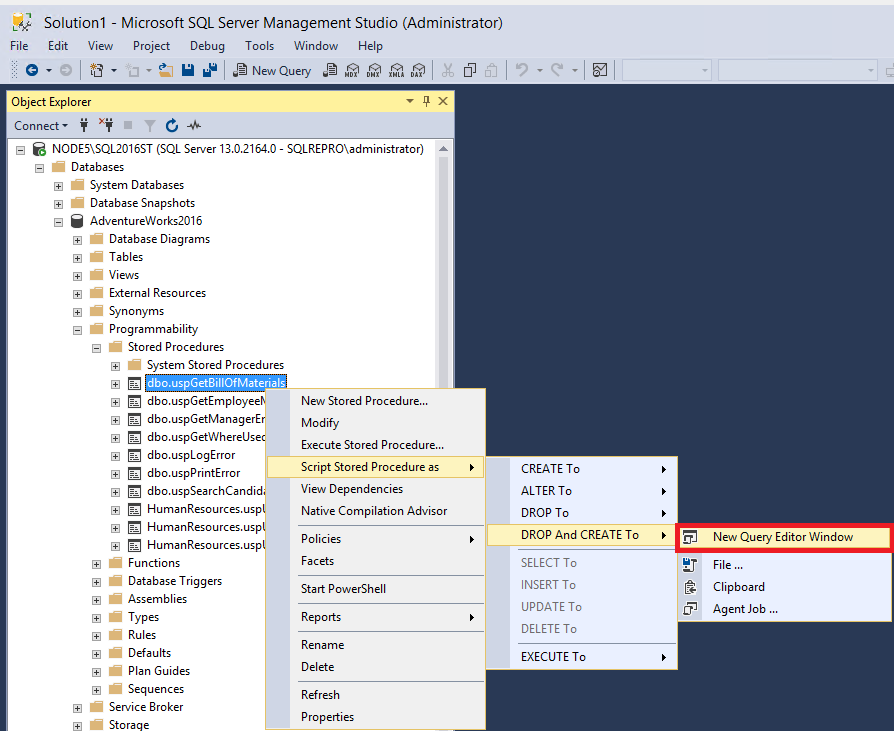894x731 pixels.
Task: Open the ALTER To submenu
Action: coord(582,491)
